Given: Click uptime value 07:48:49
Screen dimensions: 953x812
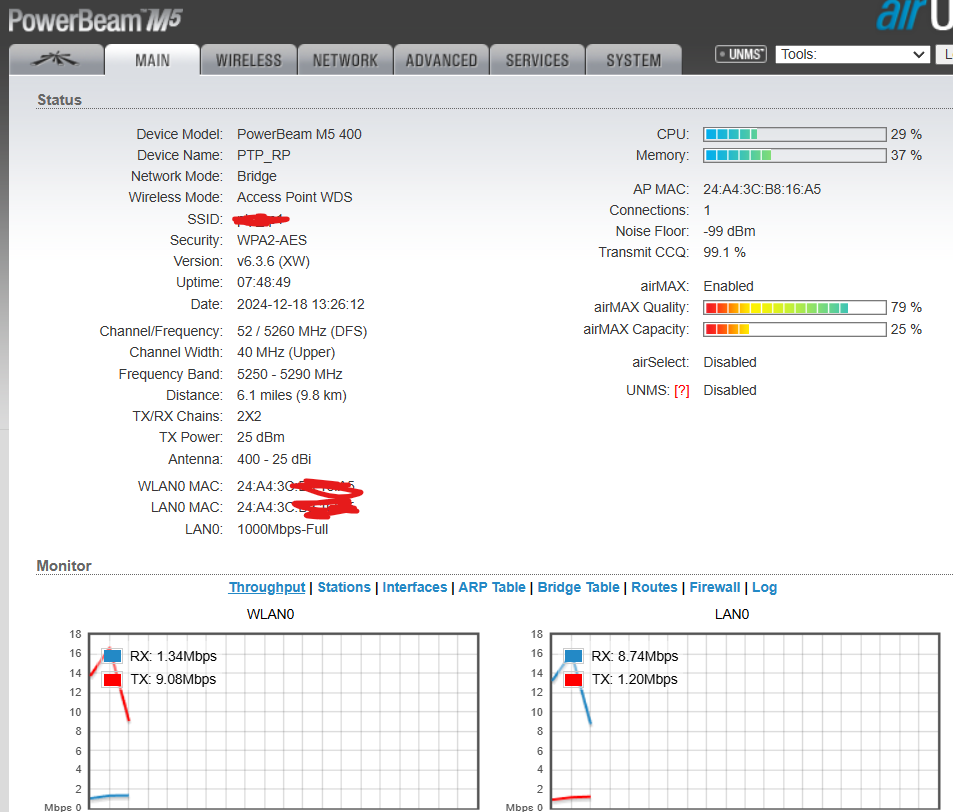Looking at the screenshot, I should click(x=264, y=283).
